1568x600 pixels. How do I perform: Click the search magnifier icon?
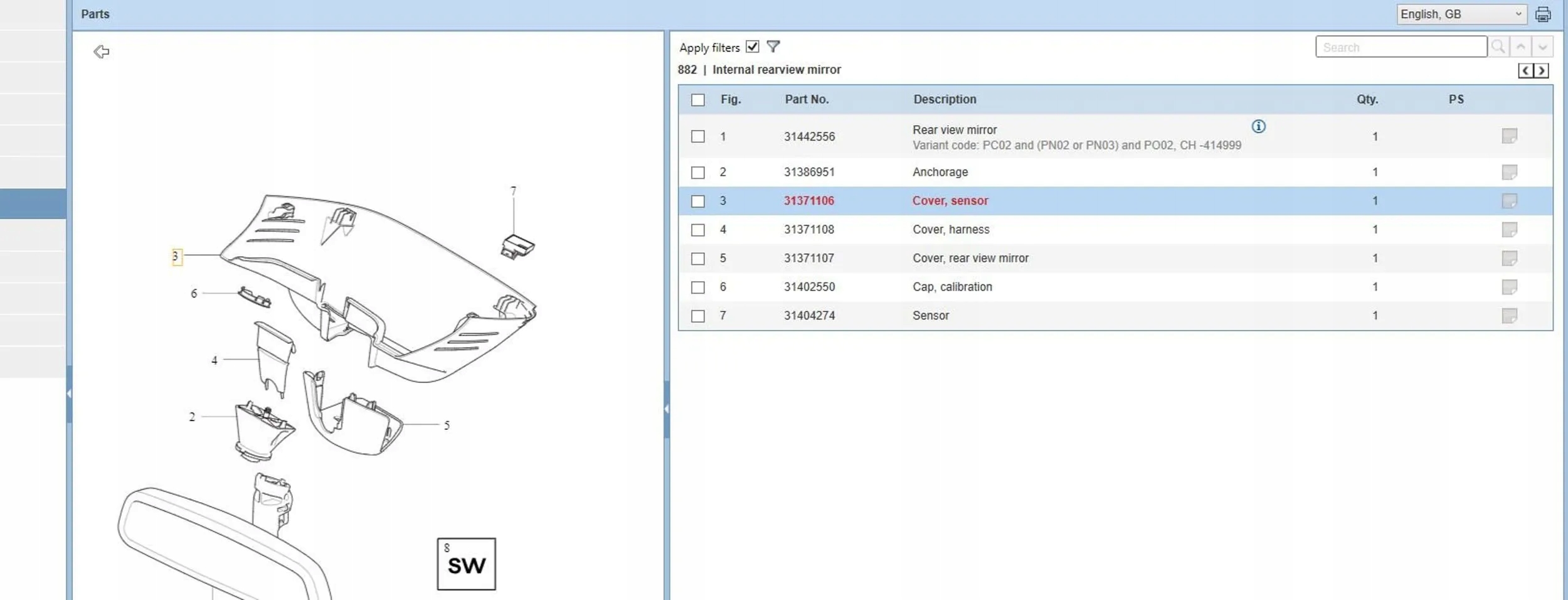click(1498, 46)
